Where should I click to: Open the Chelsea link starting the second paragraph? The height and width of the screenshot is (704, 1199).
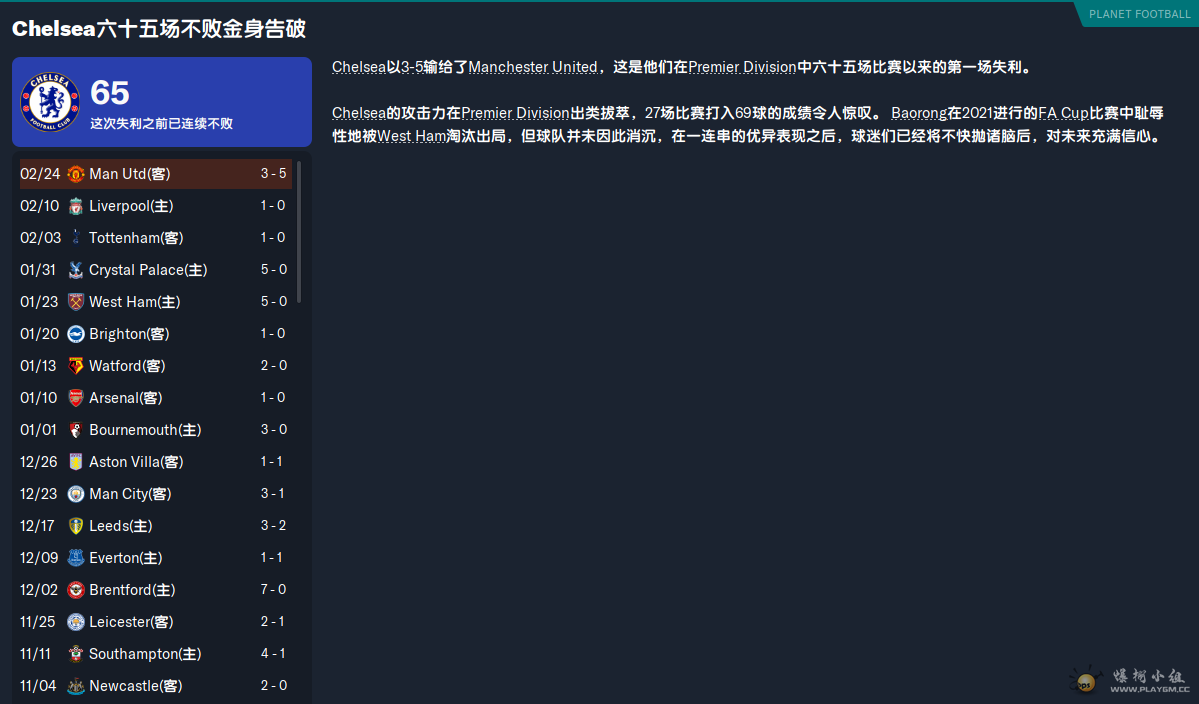[x=359, y=113]
